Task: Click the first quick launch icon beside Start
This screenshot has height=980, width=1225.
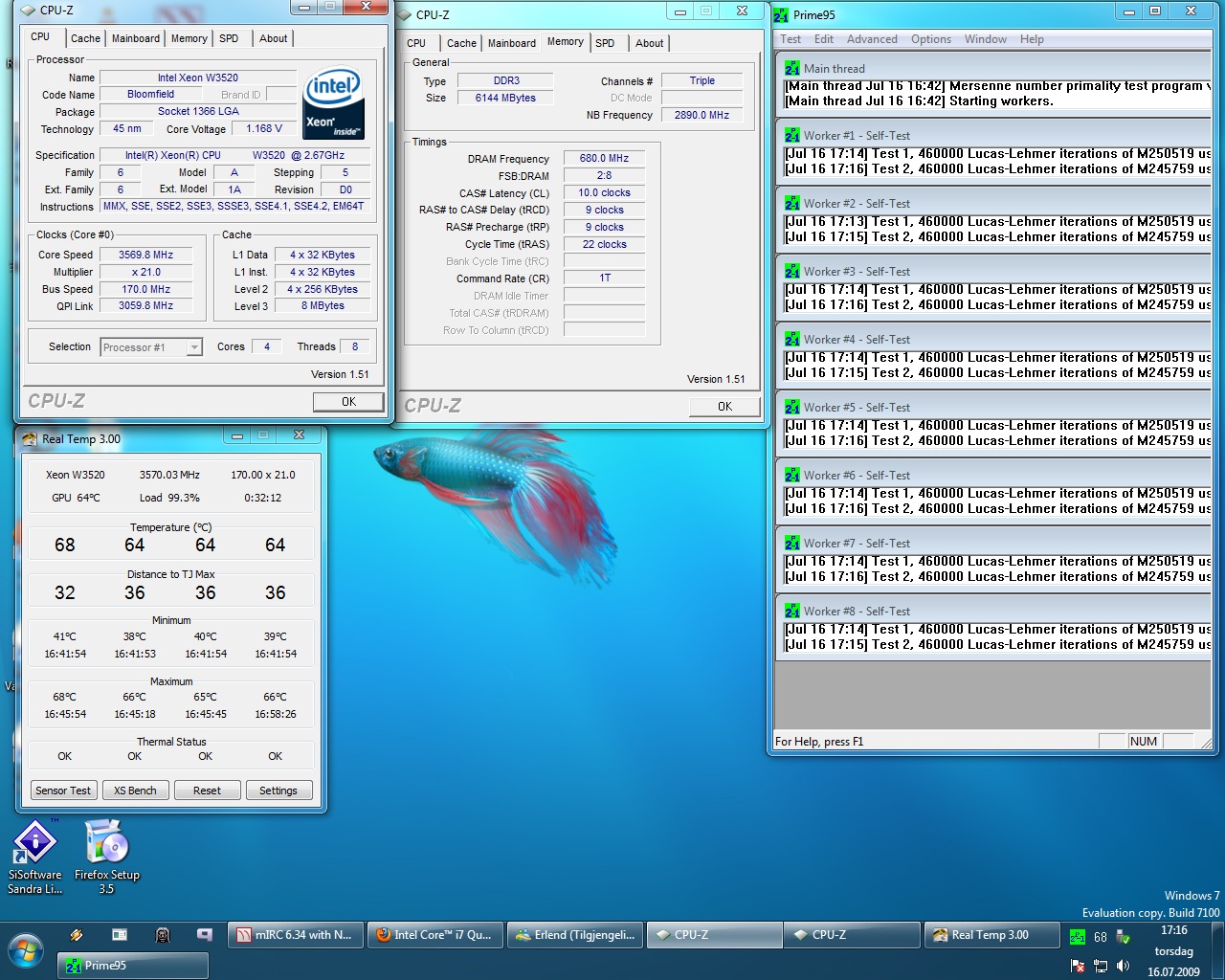Action: click(77, 935)
